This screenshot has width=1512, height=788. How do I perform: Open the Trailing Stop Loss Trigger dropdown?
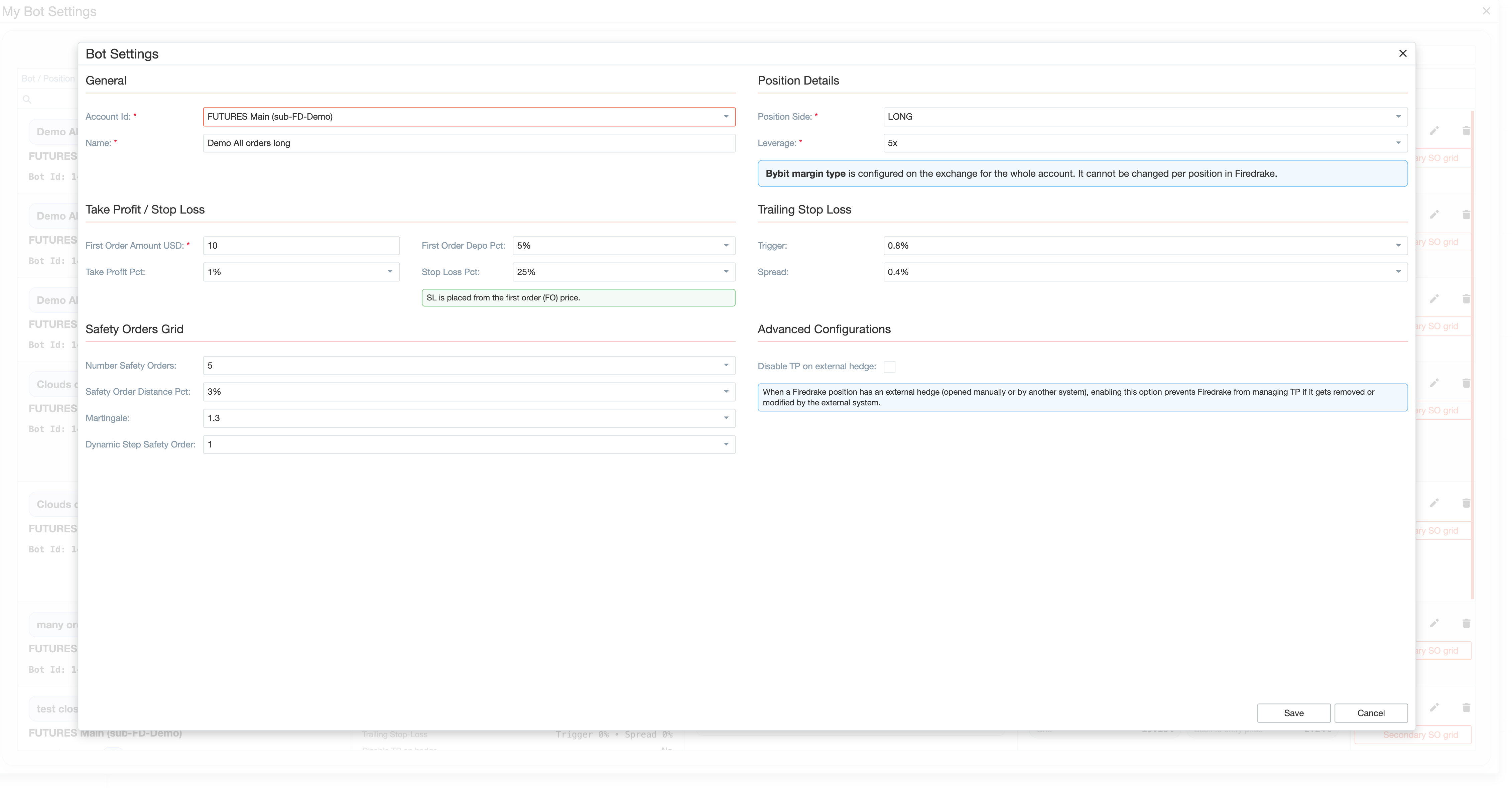click(1399, 245)
